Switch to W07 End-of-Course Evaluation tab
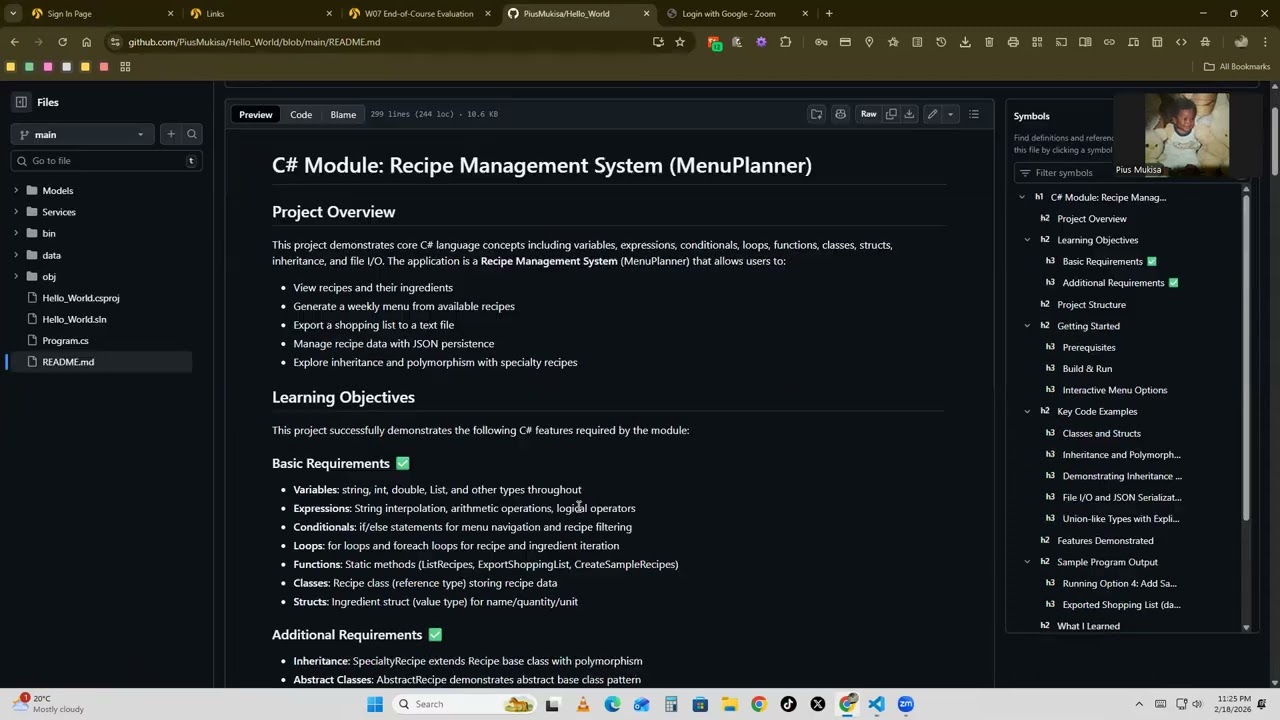 tap(418, 13)
